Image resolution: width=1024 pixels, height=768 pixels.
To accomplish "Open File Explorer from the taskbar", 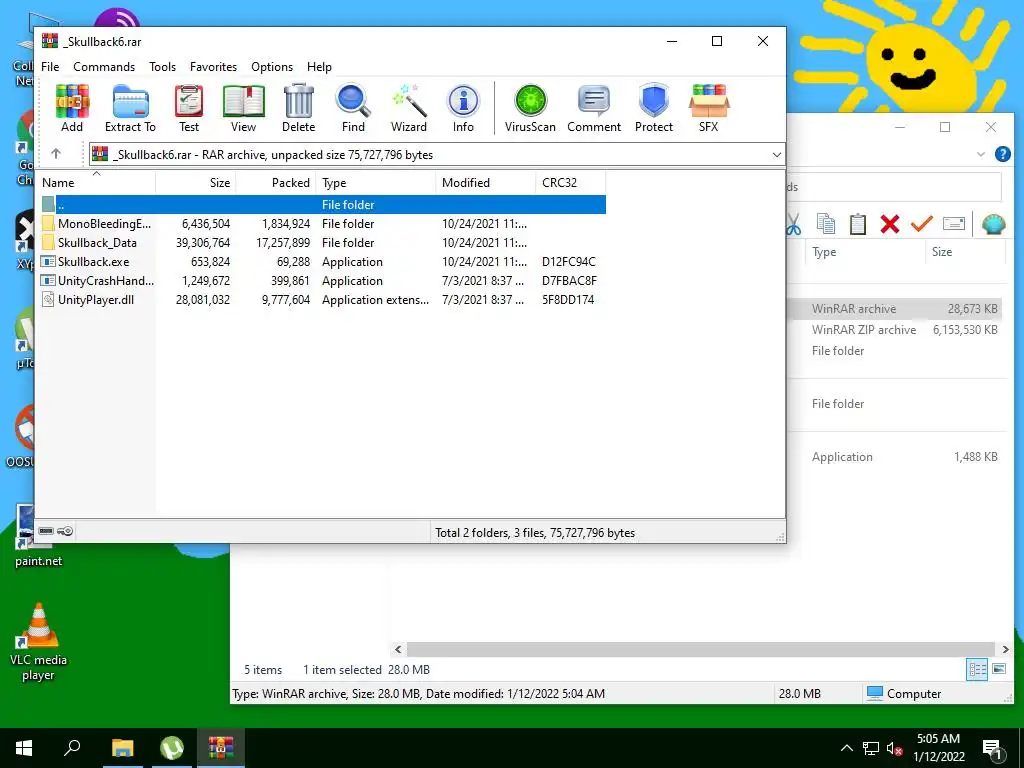I will coord(122,748).
